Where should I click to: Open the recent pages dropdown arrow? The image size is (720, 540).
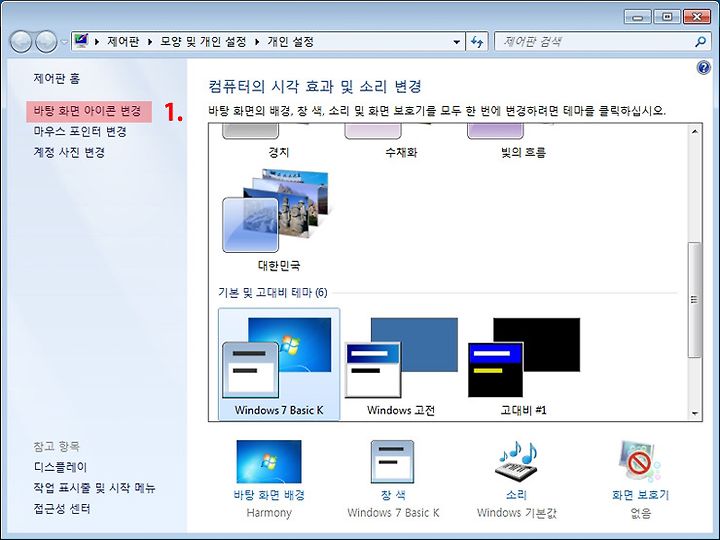click(x=64, y=42)
